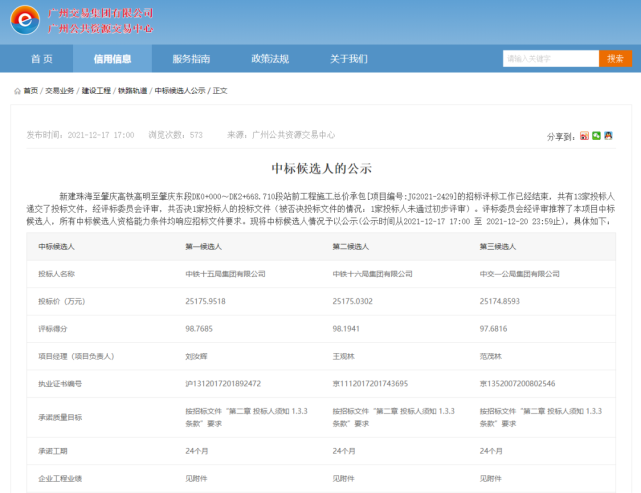Click the orange 搜索 button

tap(615, 58)
